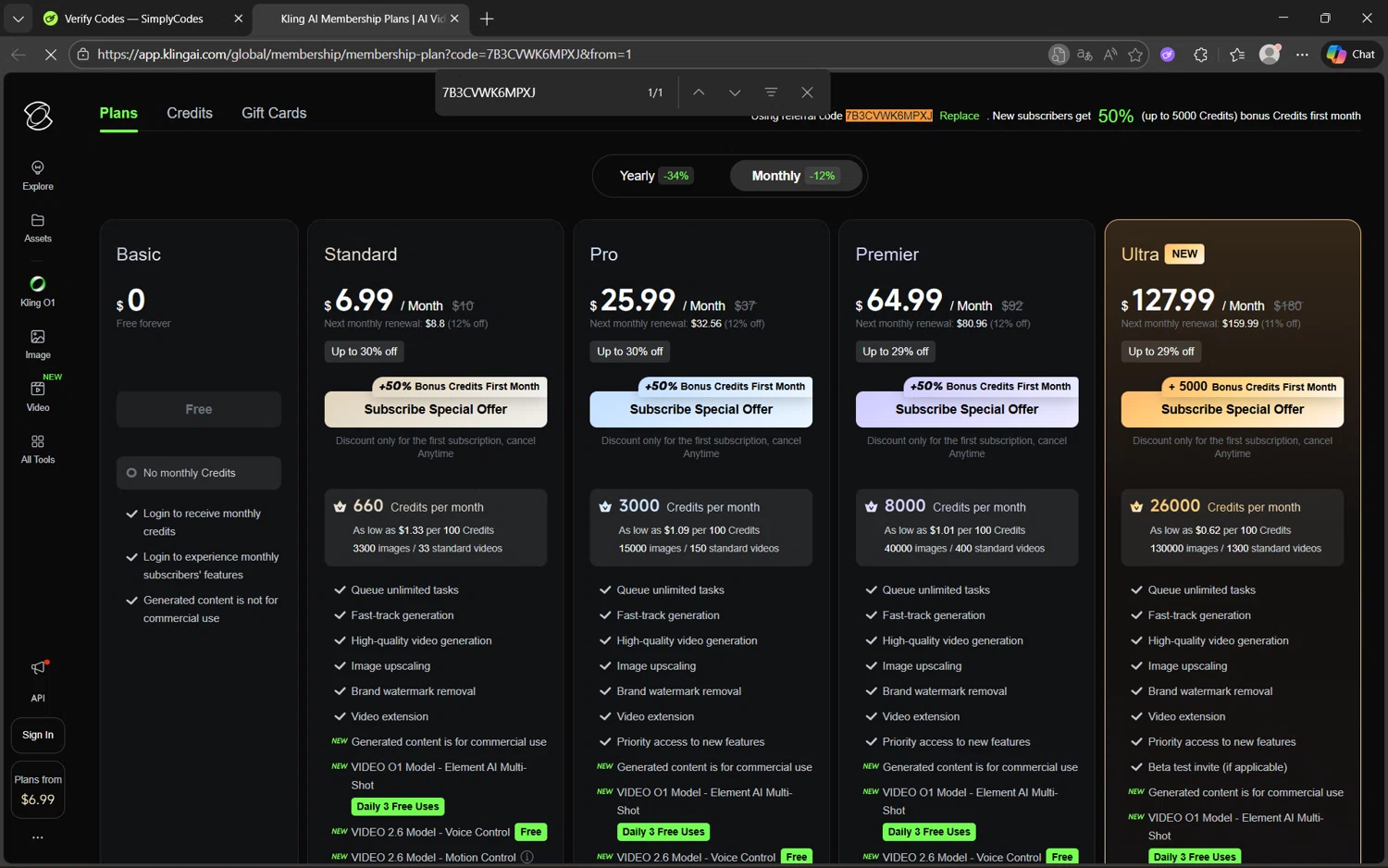Click Standard "VIDEO 2.6 Model - Motion Control" text

(x=433, y=858)
